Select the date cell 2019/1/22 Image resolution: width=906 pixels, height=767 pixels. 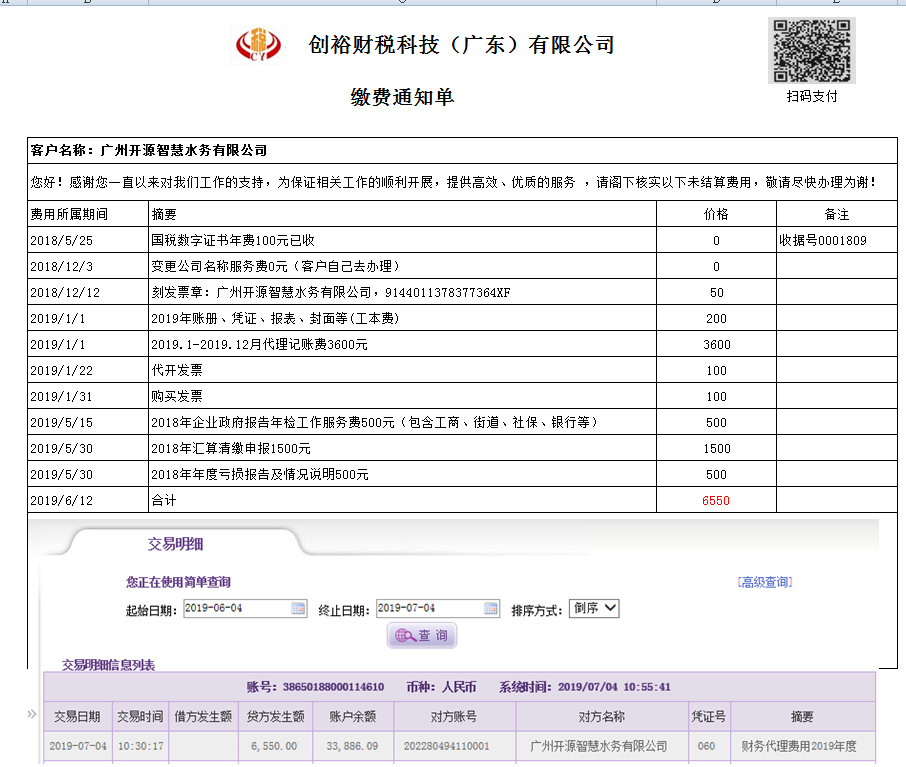(88, 370)
